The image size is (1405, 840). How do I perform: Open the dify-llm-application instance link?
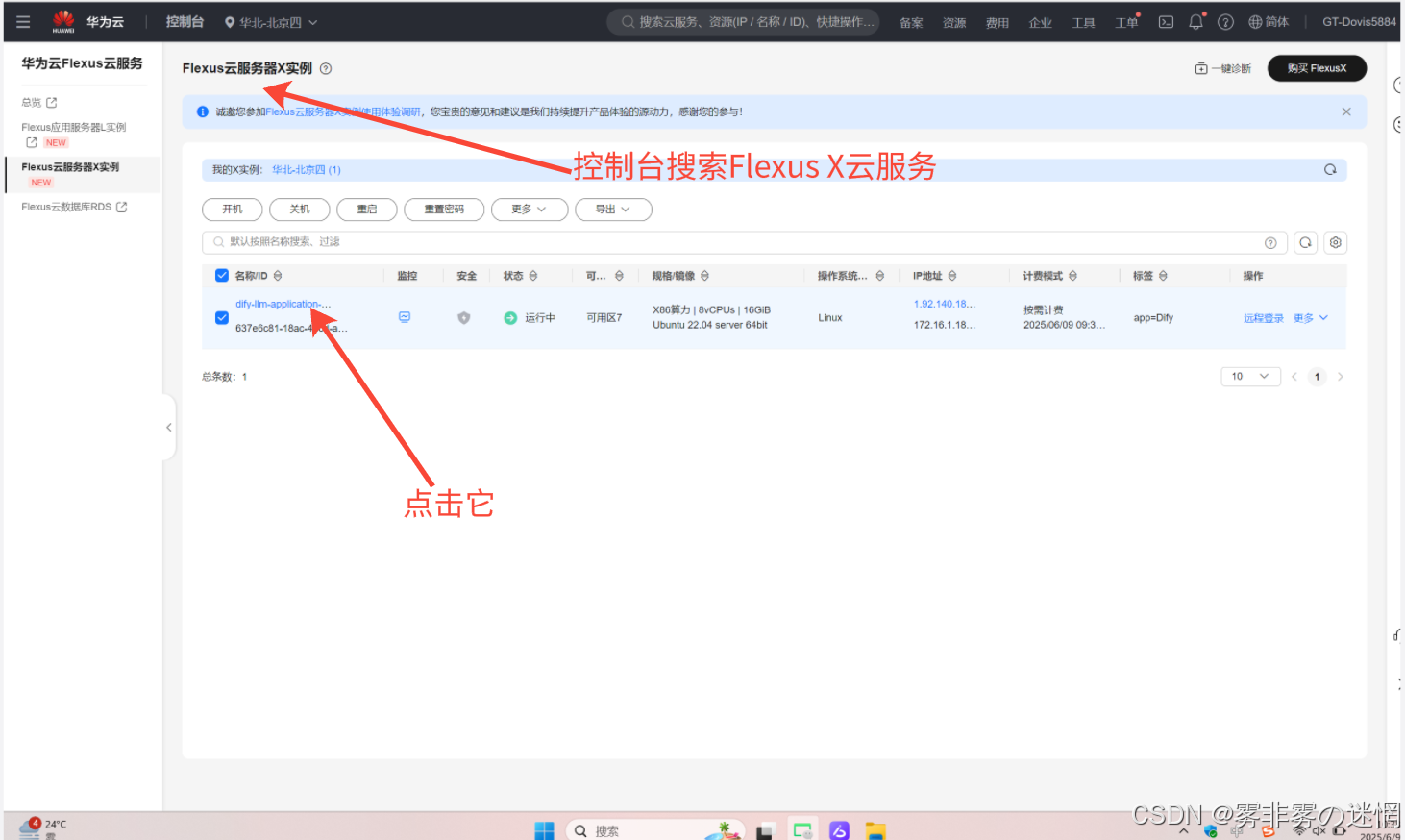tap(283, 304)
